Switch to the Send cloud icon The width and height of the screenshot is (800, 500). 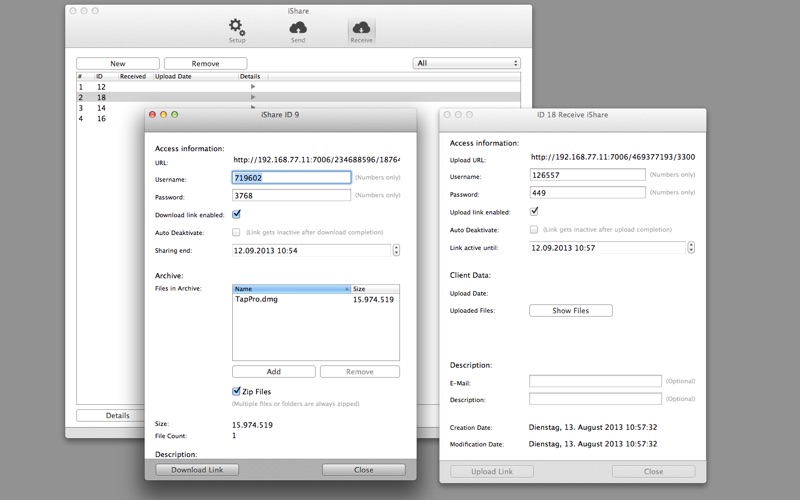tap(298, 32)
